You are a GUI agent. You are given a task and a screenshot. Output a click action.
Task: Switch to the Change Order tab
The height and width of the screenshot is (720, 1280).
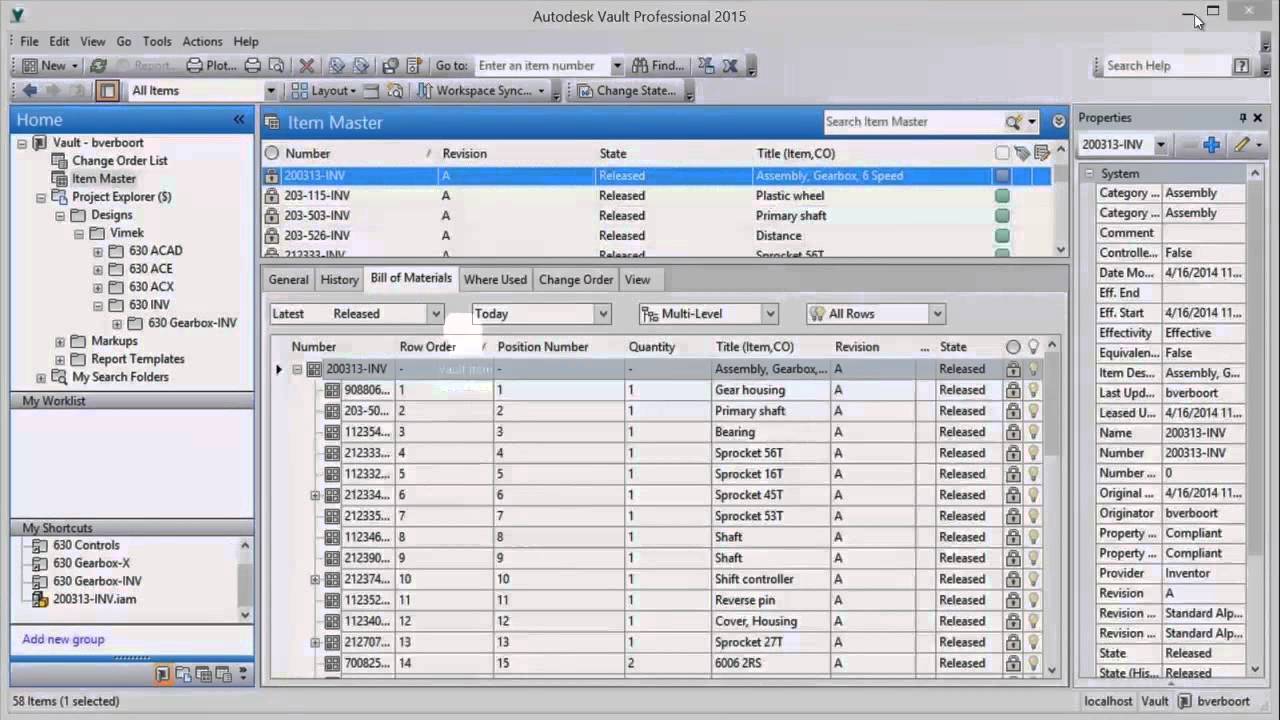(x=576, y=280)
